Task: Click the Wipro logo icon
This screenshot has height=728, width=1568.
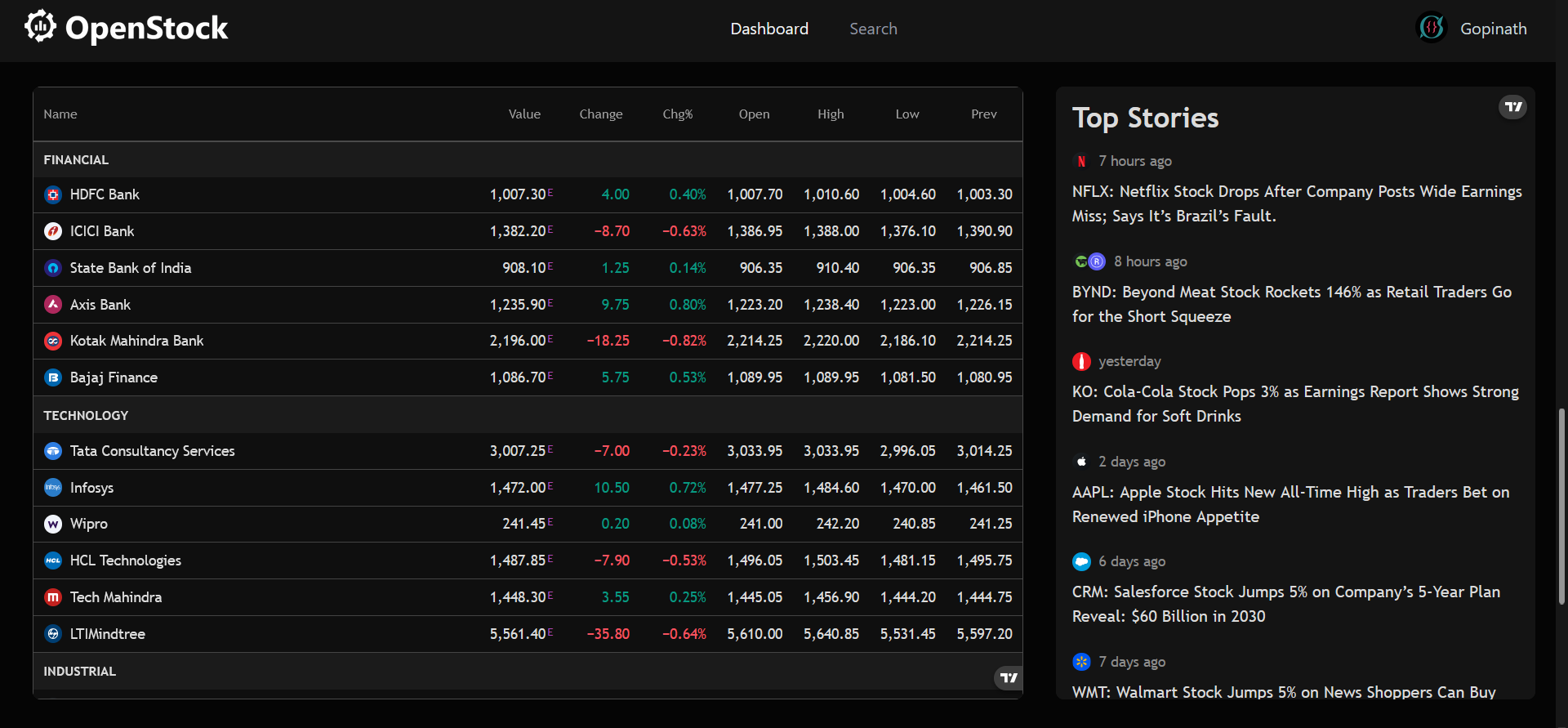Action: tap(53, 524)
